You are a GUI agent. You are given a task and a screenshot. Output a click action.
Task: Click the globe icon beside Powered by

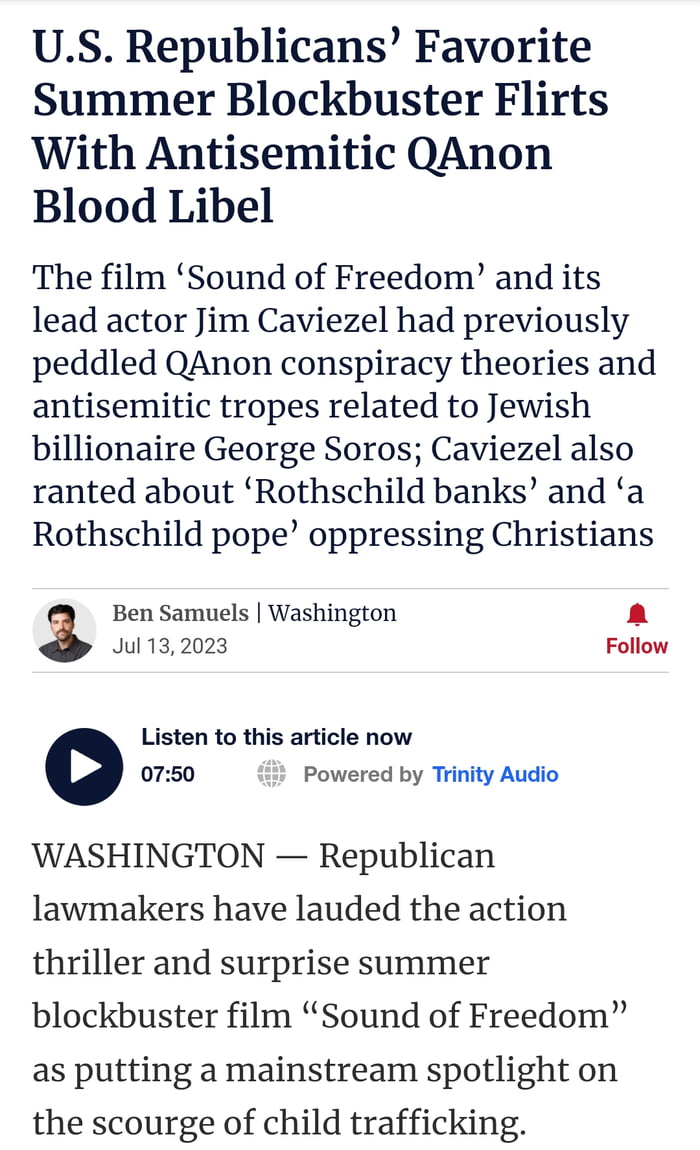tap(272, 774)
